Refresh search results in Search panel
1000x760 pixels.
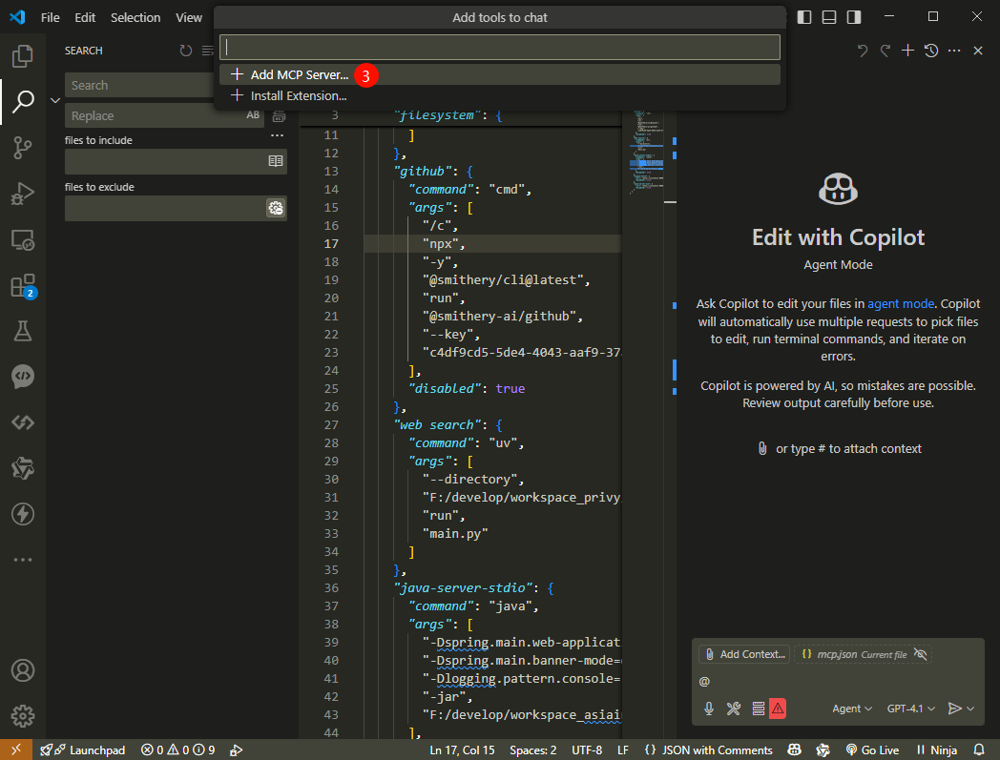tap(185, 50)
